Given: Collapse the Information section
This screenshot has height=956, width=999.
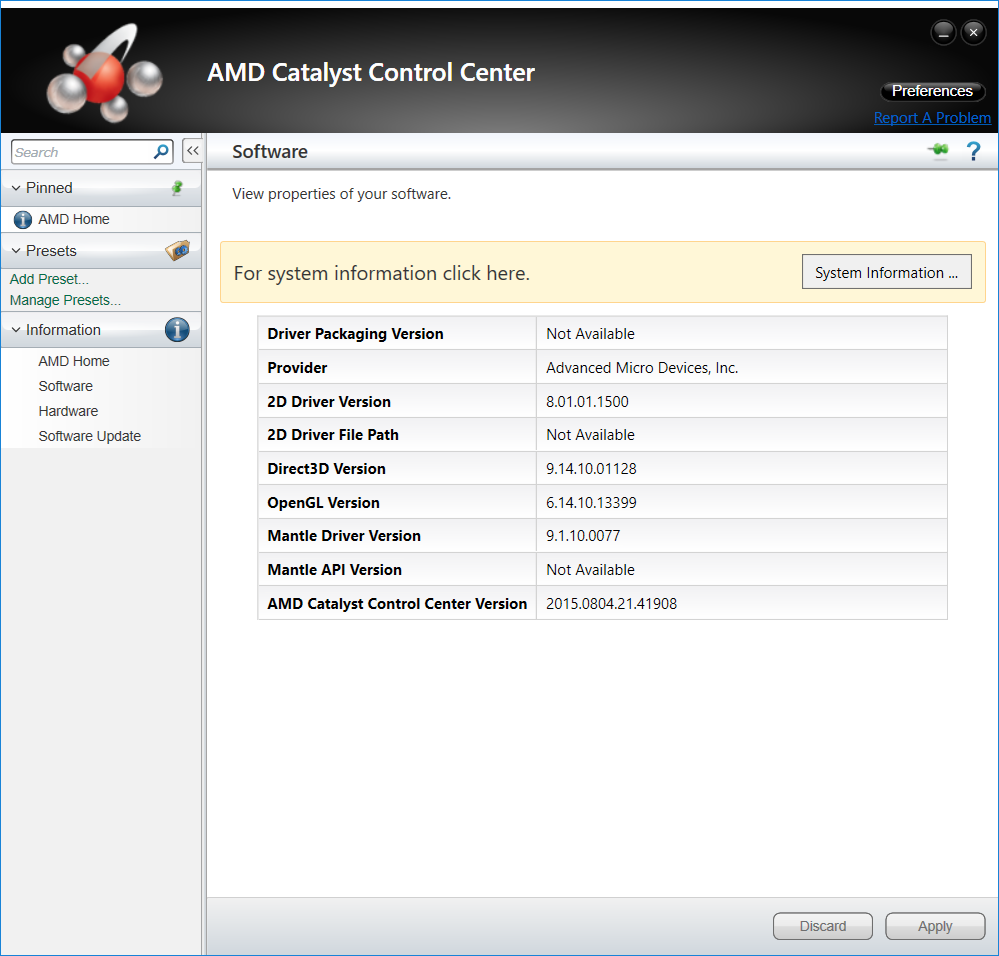Looking at the screenshot, I should [x=16, y=330].
